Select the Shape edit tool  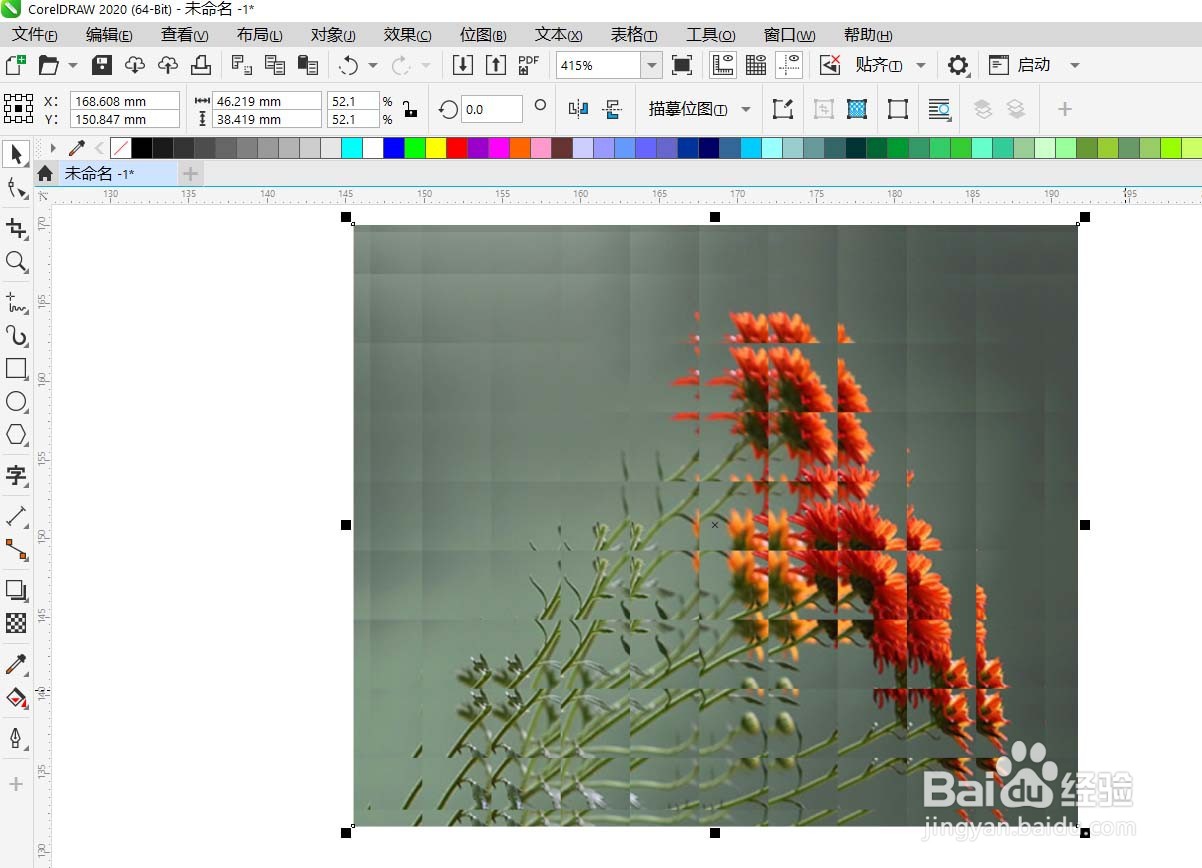pos(16,188)
